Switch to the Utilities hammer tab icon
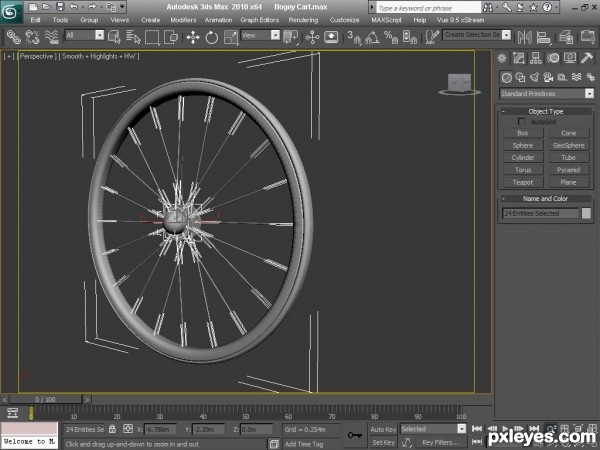Screen dimensions: 600x450 (x=587, y=58)
